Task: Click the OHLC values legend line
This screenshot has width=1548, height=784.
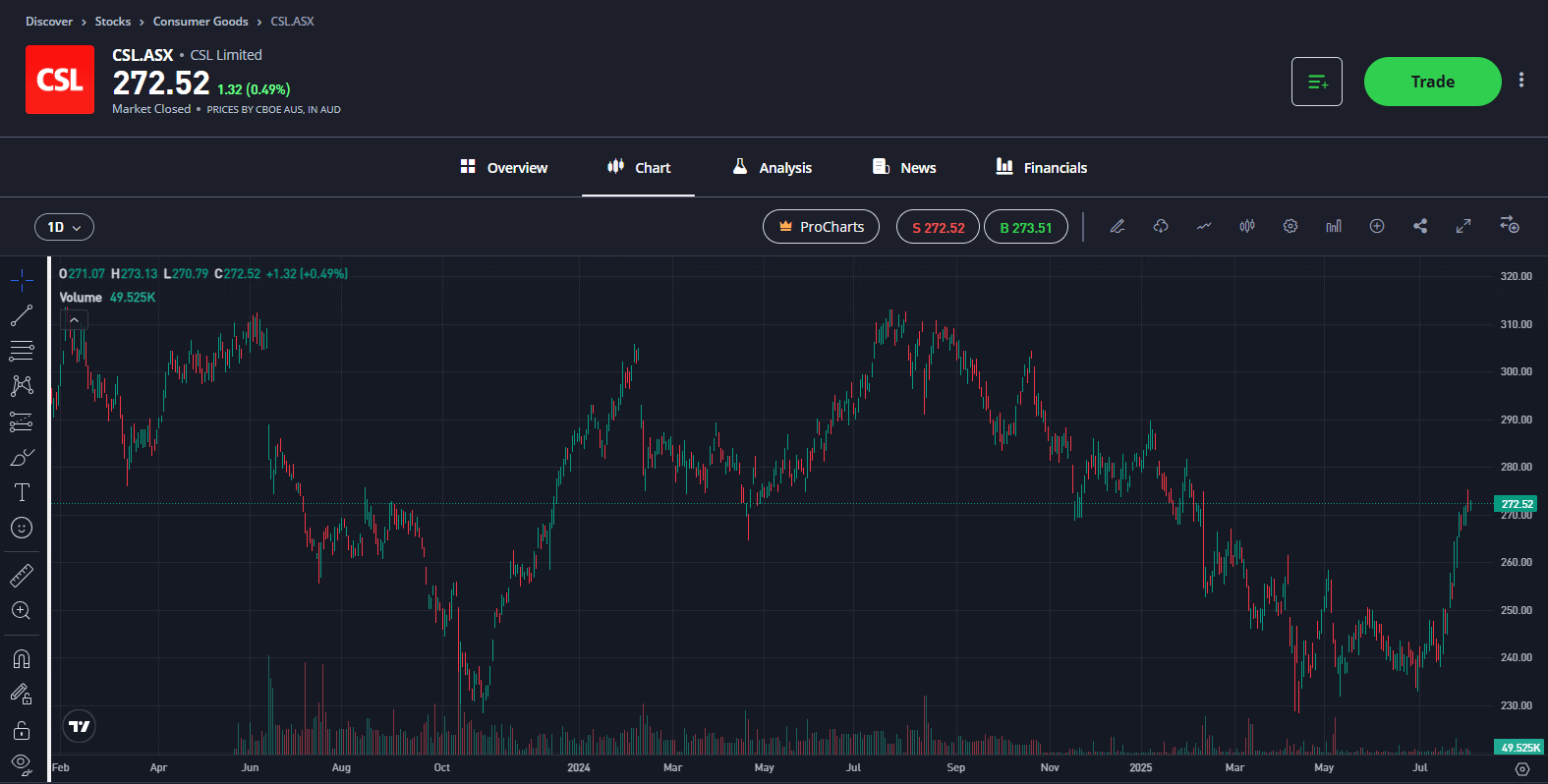Action: [203, 273]
